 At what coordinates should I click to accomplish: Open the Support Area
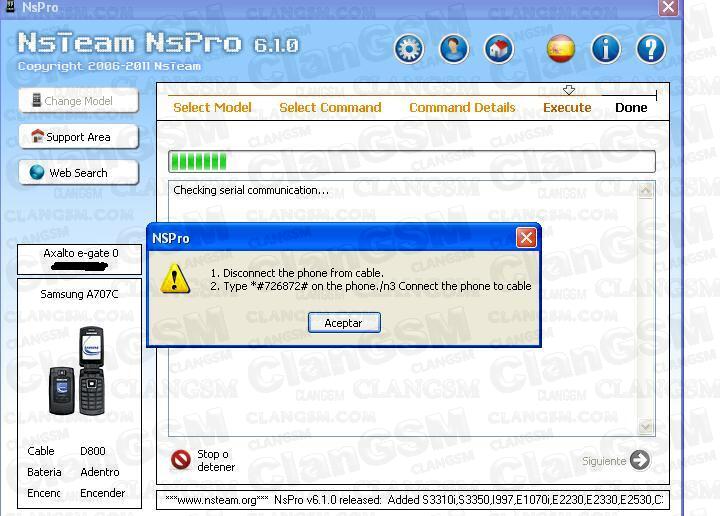point(79,136)
